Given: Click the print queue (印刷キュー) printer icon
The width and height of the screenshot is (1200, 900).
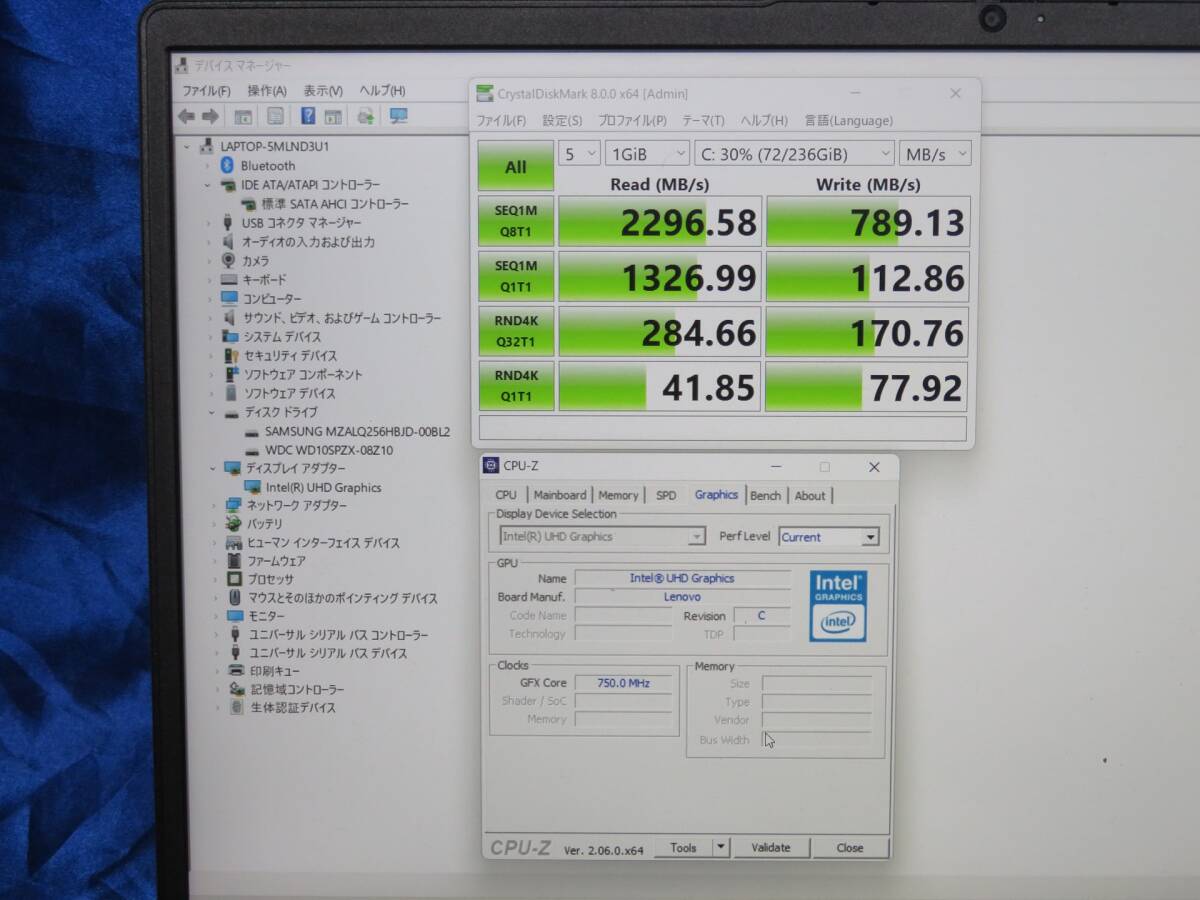Looking at the screenshot, I should pyautogui.click(x=236, y=671).
